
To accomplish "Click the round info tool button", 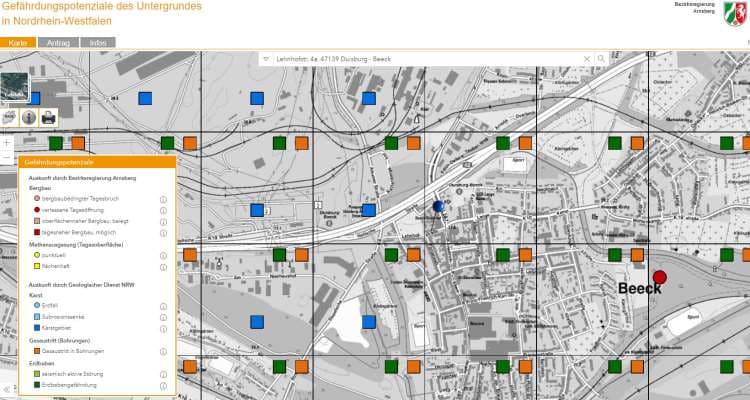I will (x=29, y=118).
